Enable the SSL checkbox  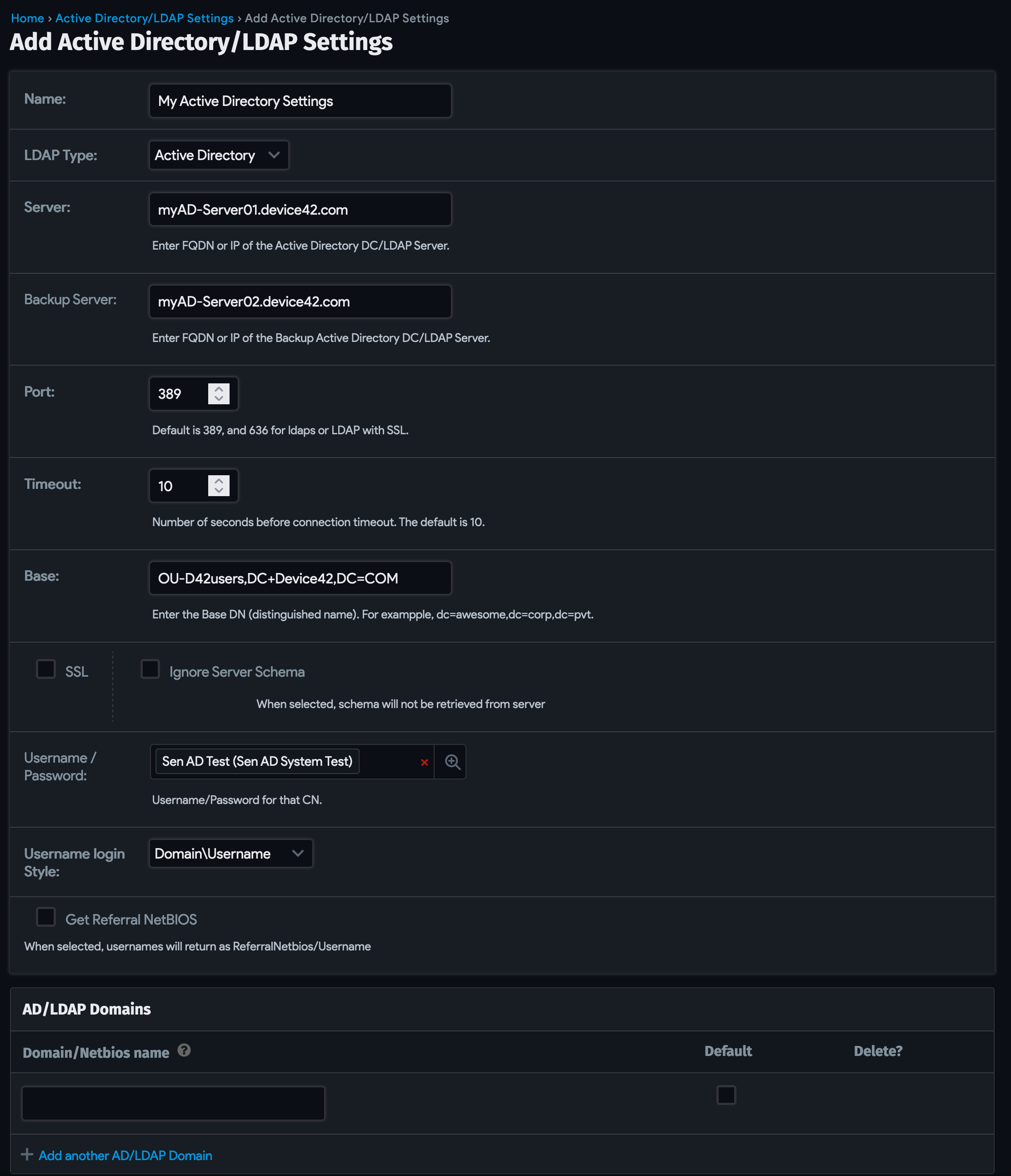(x=46, y=670)
